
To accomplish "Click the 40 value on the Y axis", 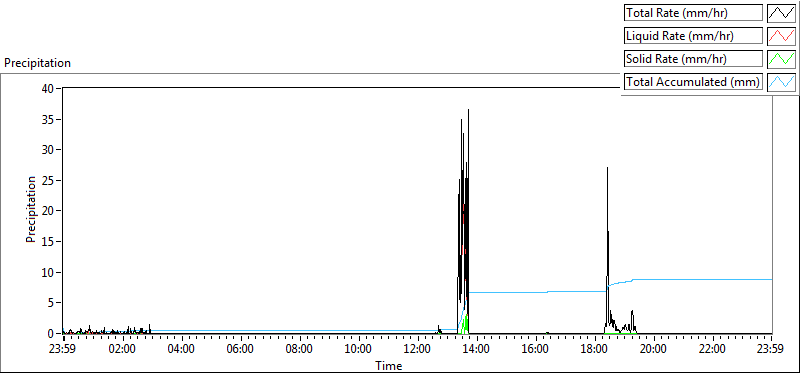I will click(48, 88).
